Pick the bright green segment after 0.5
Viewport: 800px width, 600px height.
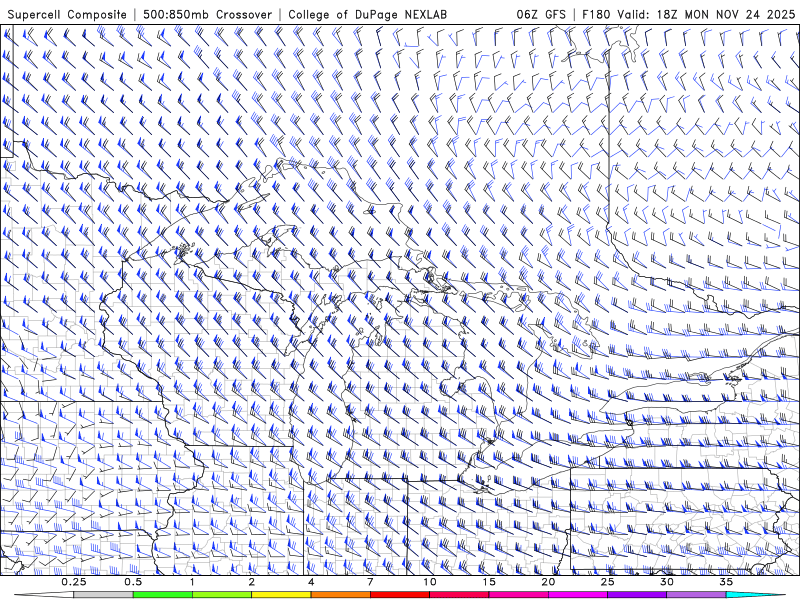(x=163, y=595)
